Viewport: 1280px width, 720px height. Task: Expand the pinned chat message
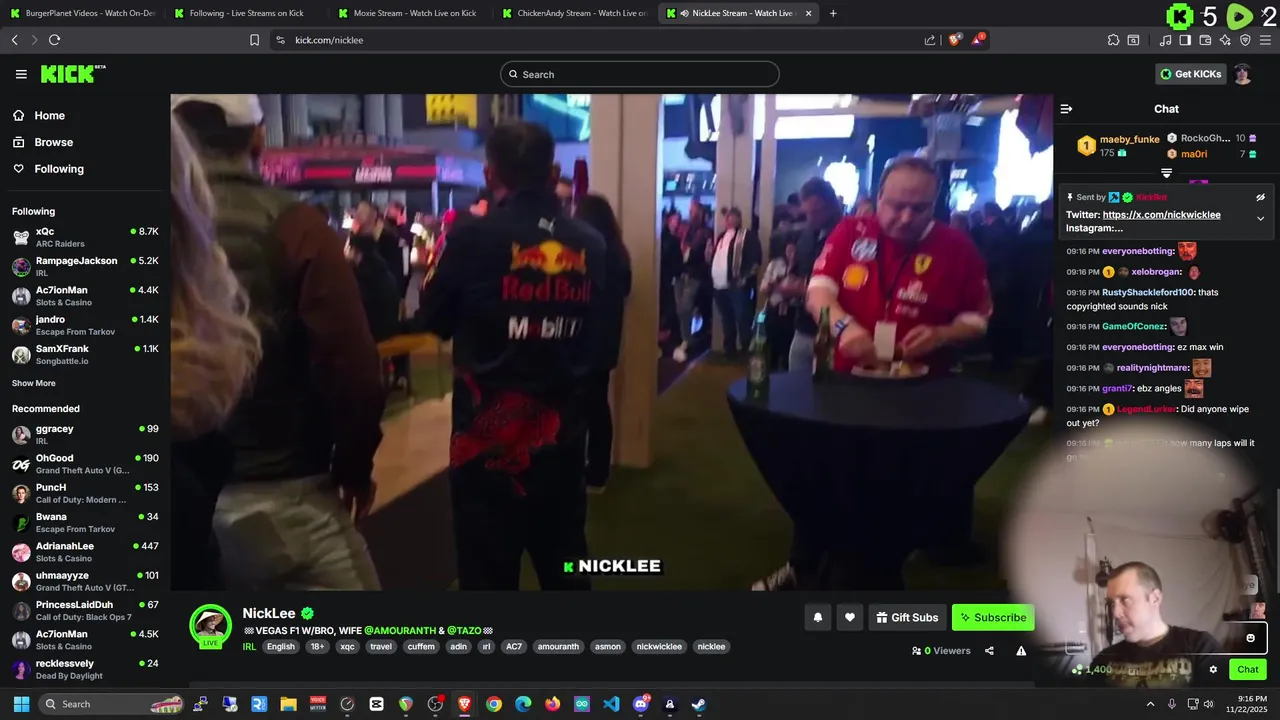(1260, 218)
